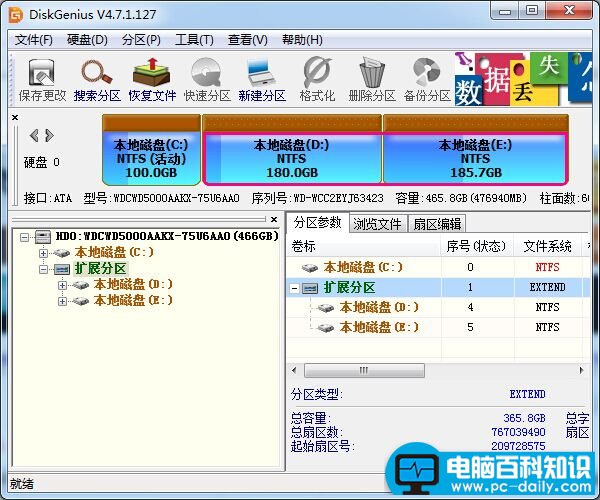Viewport: 600px width, 500px height.
Task: Open the 硬盘(D) menu
Action: pos(87,40)
